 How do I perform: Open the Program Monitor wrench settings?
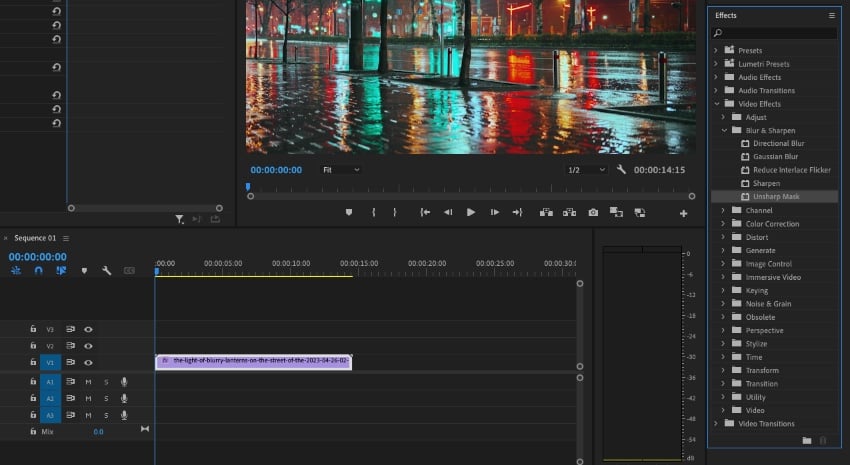pos(621,170)
